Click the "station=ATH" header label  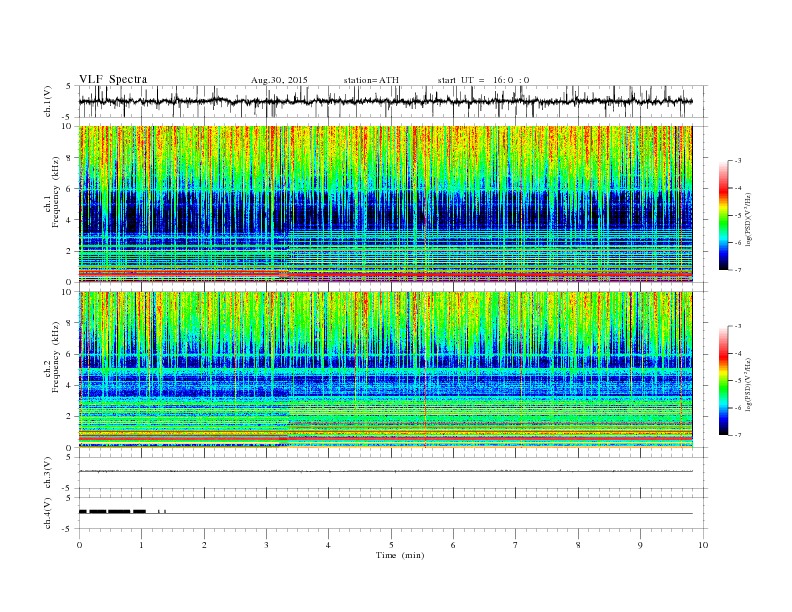(371, 80)
